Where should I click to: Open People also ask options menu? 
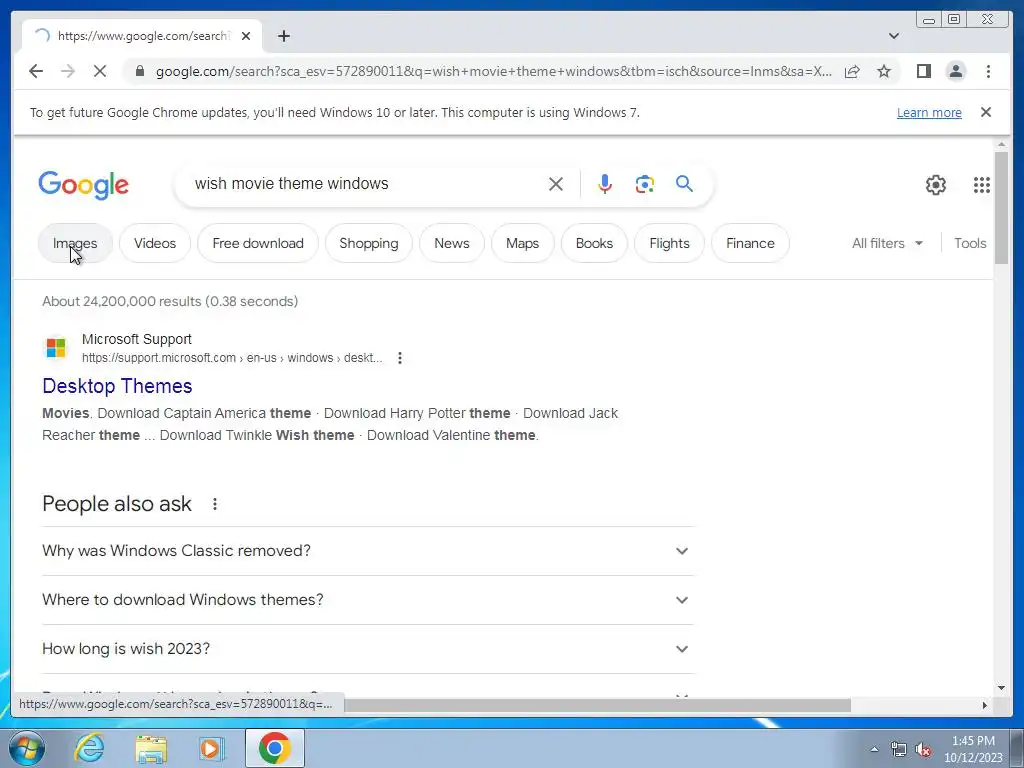tap(214, 504)
